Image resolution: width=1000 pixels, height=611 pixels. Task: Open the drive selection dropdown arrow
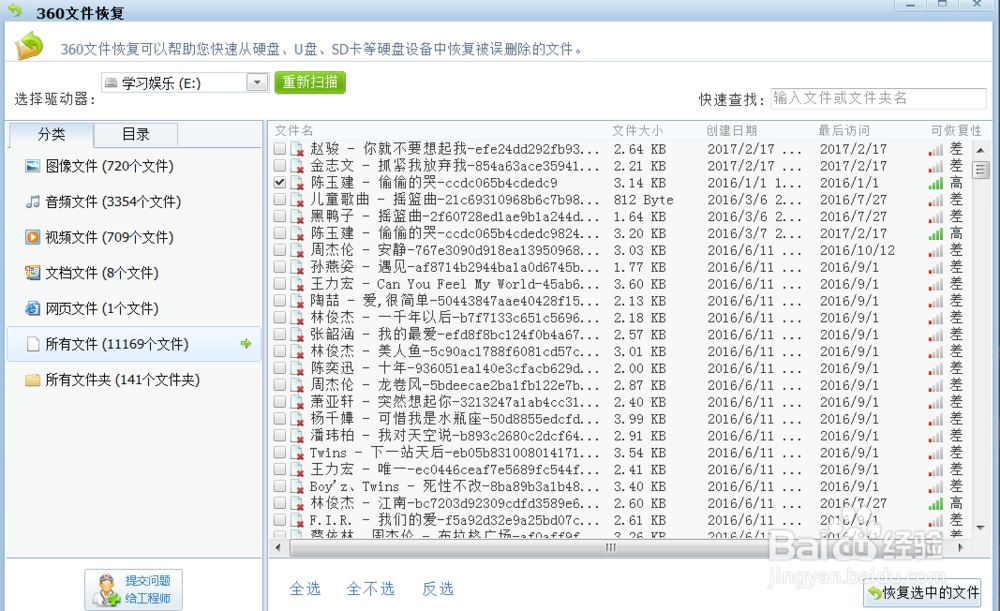click(257, 82)
